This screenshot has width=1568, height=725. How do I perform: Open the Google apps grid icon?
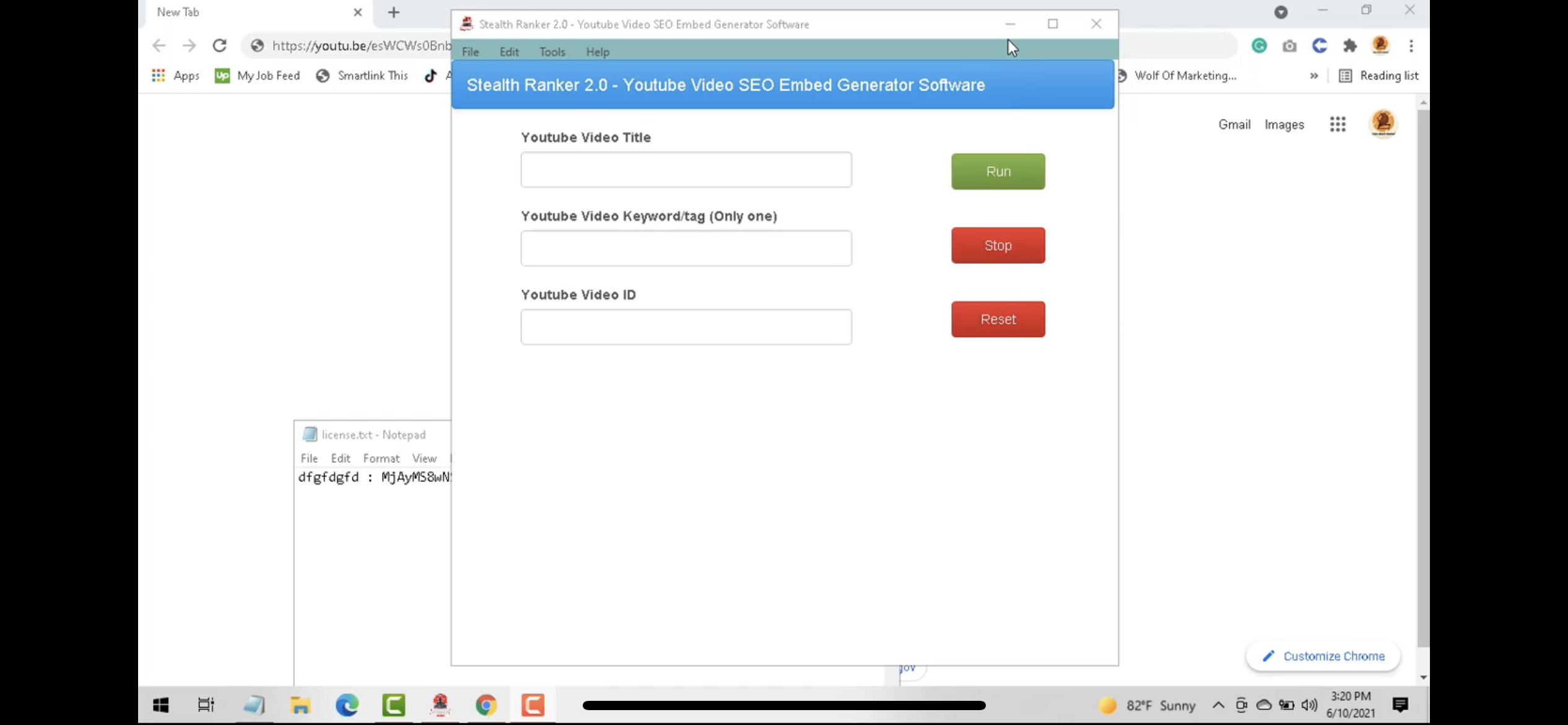coord(1338,125)
